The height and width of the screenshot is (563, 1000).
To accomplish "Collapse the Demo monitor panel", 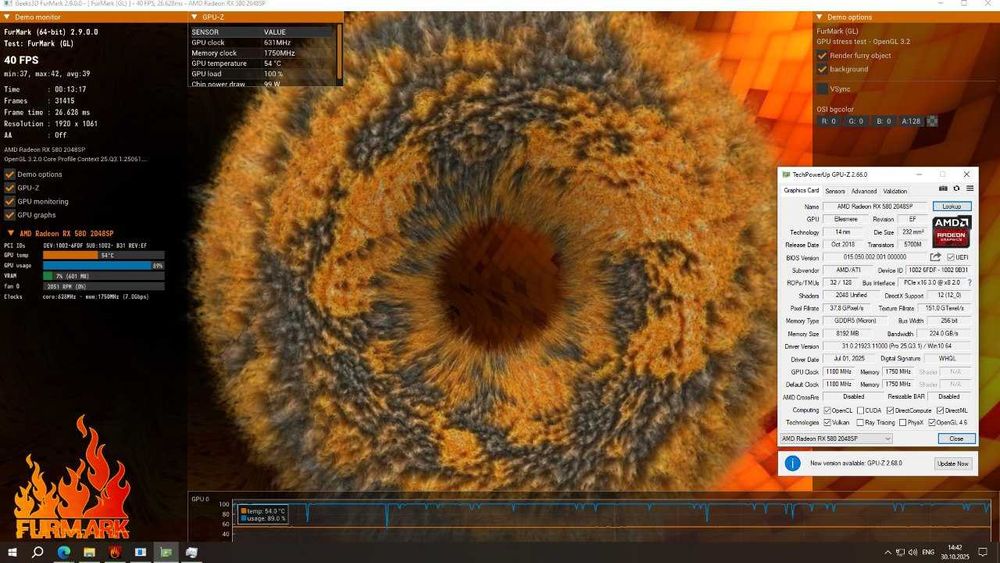I will coord(7,17).
